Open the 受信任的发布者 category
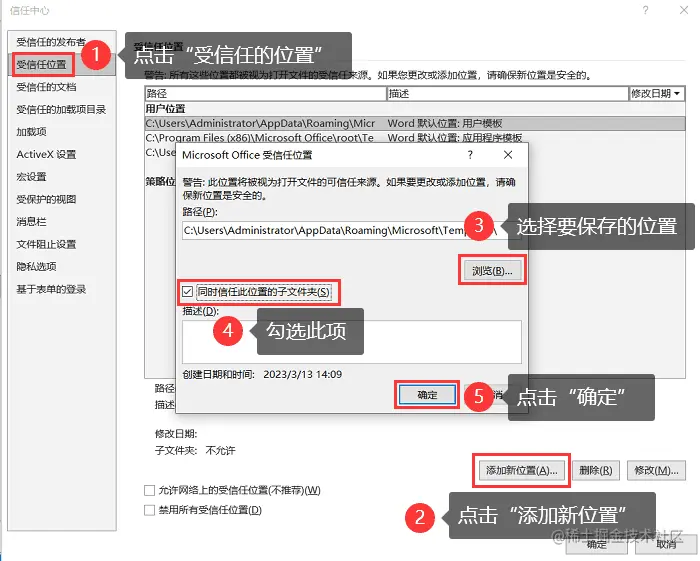Viewport: 700px width, 561px height. (x=50, y=42)
